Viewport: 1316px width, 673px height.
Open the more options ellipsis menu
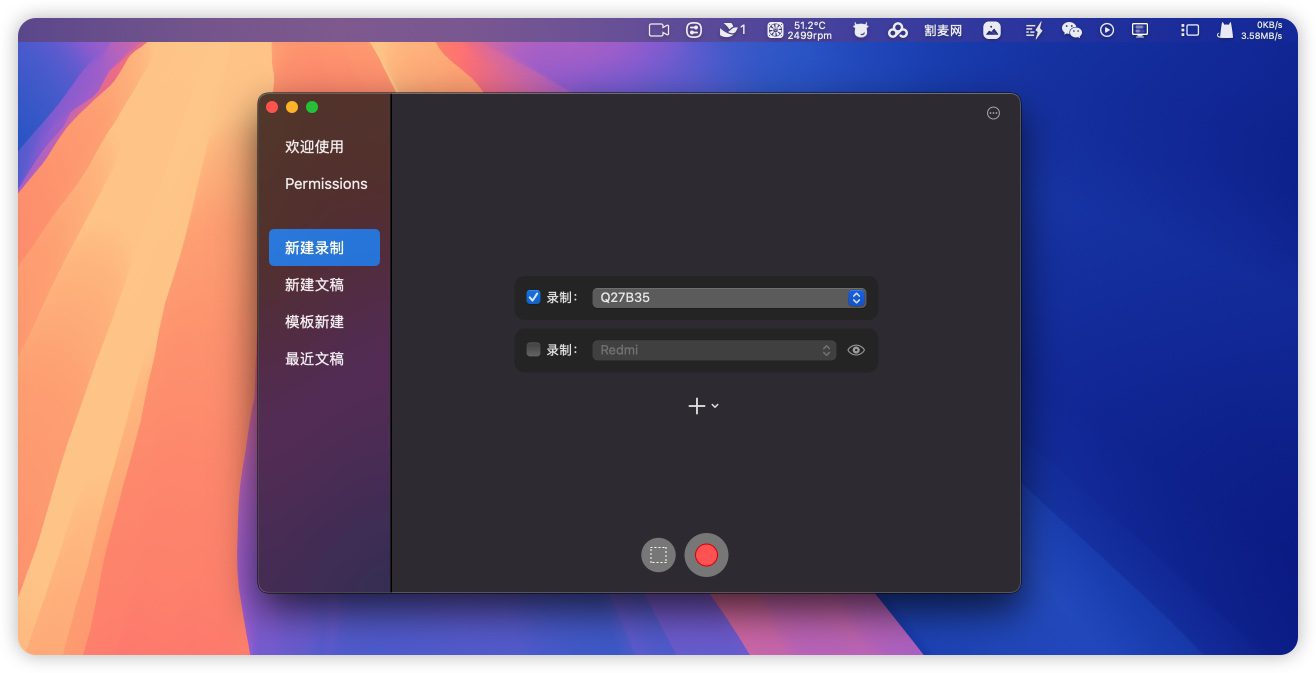pos(993,113)
